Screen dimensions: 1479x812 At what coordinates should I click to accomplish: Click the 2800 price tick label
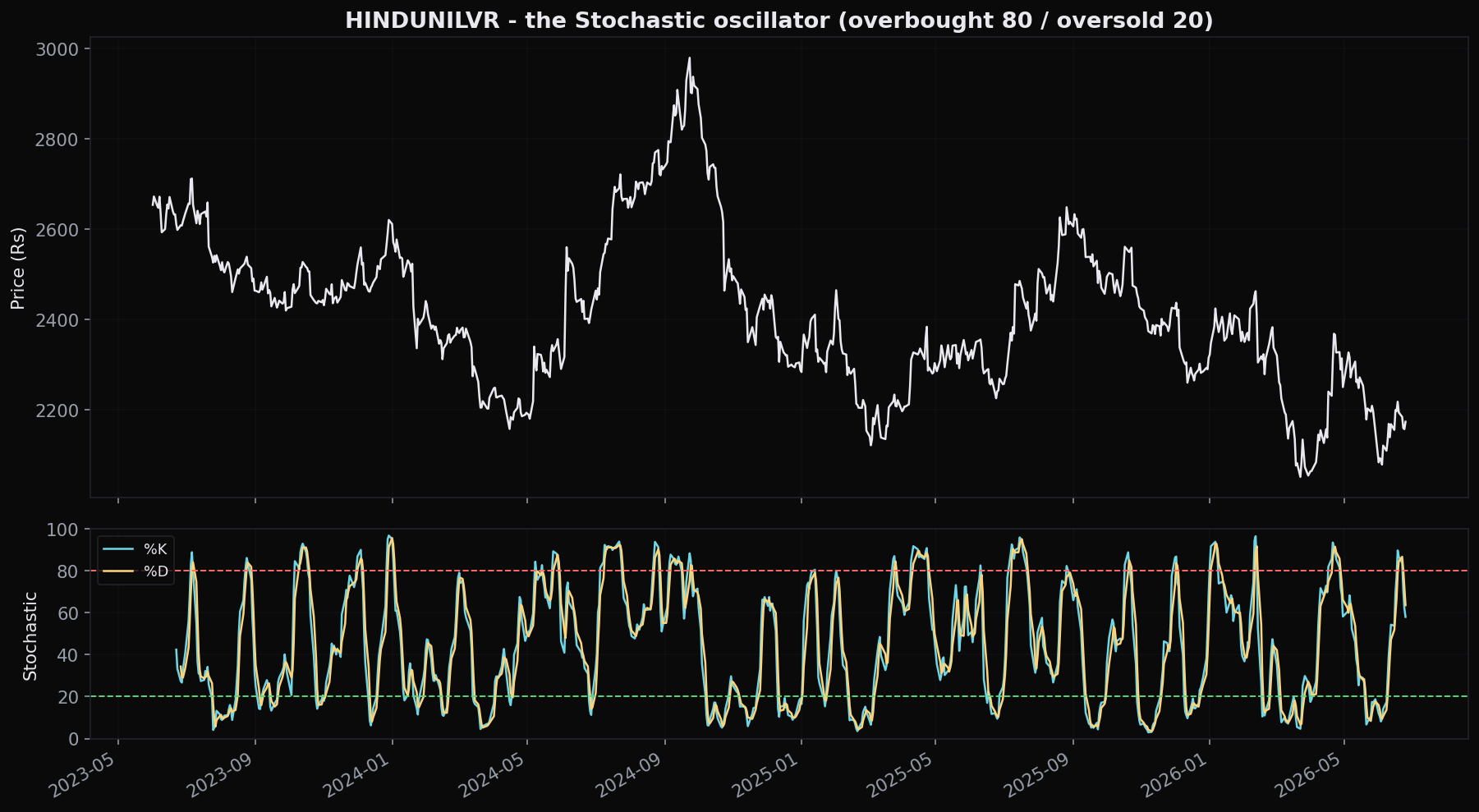point(57,140)
